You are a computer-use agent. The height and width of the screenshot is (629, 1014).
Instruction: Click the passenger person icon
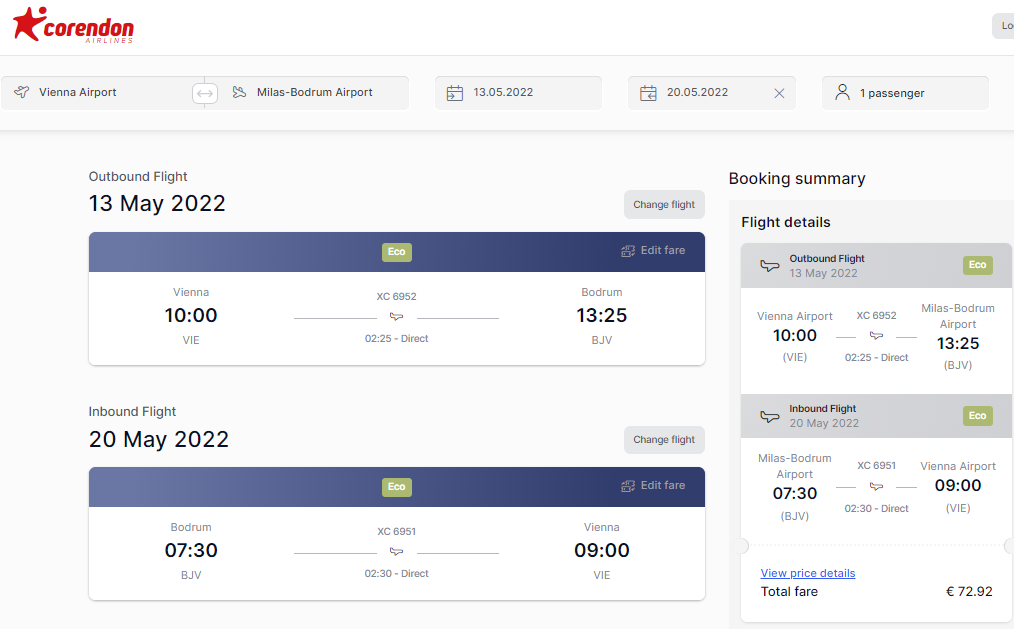842,92
